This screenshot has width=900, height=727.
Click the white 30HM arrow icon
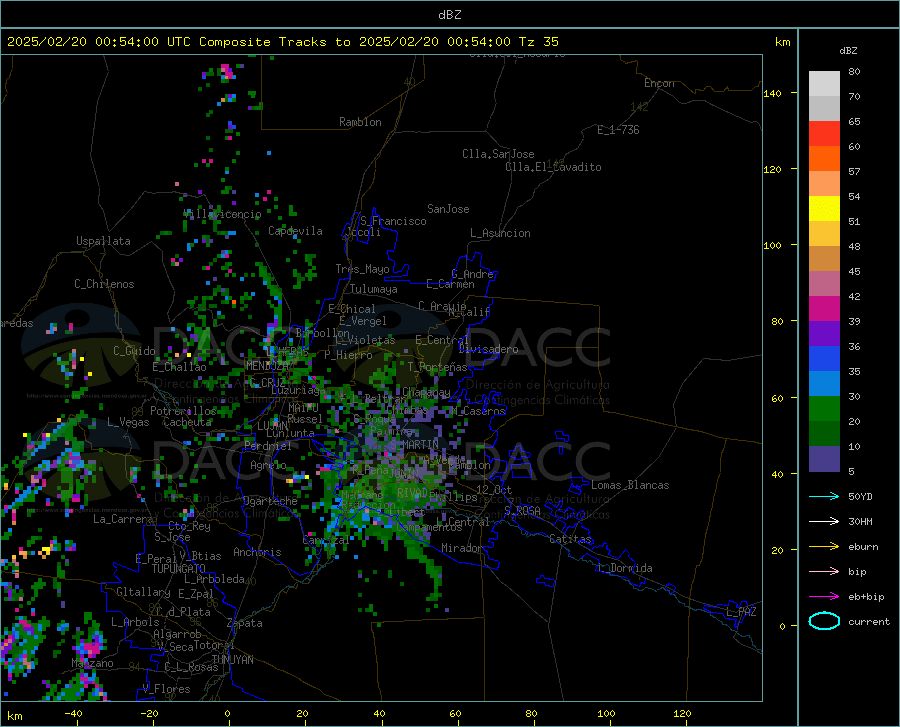(x=824, y=522)
